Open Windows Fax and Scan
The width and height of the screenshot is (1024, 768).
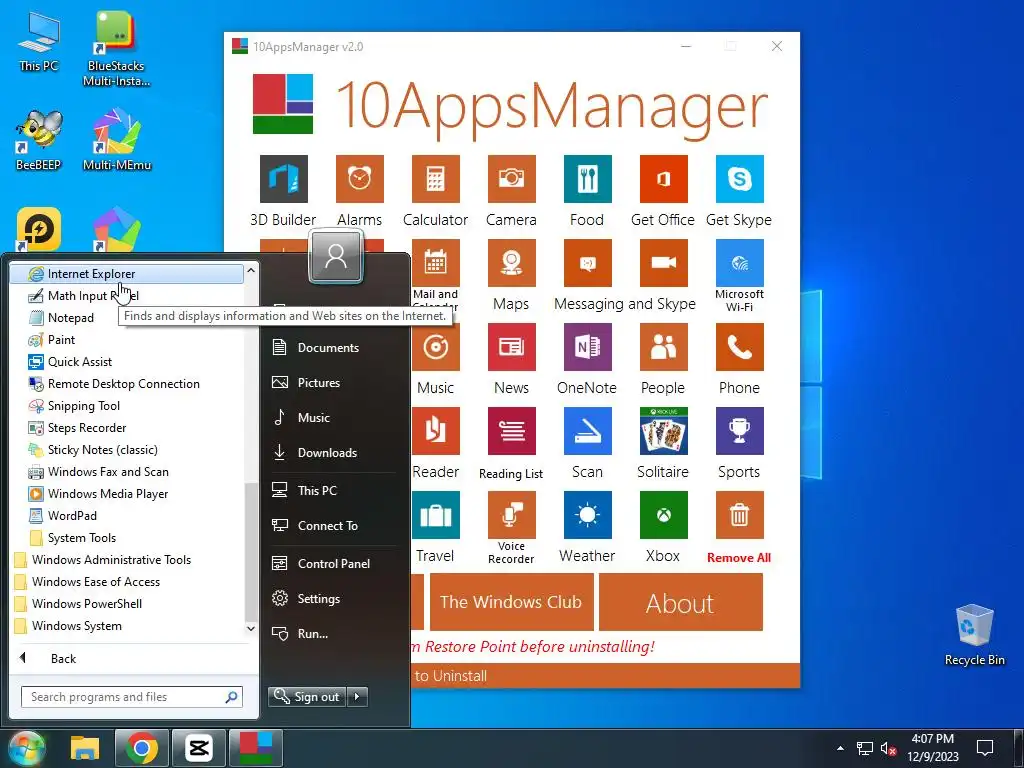127,472
